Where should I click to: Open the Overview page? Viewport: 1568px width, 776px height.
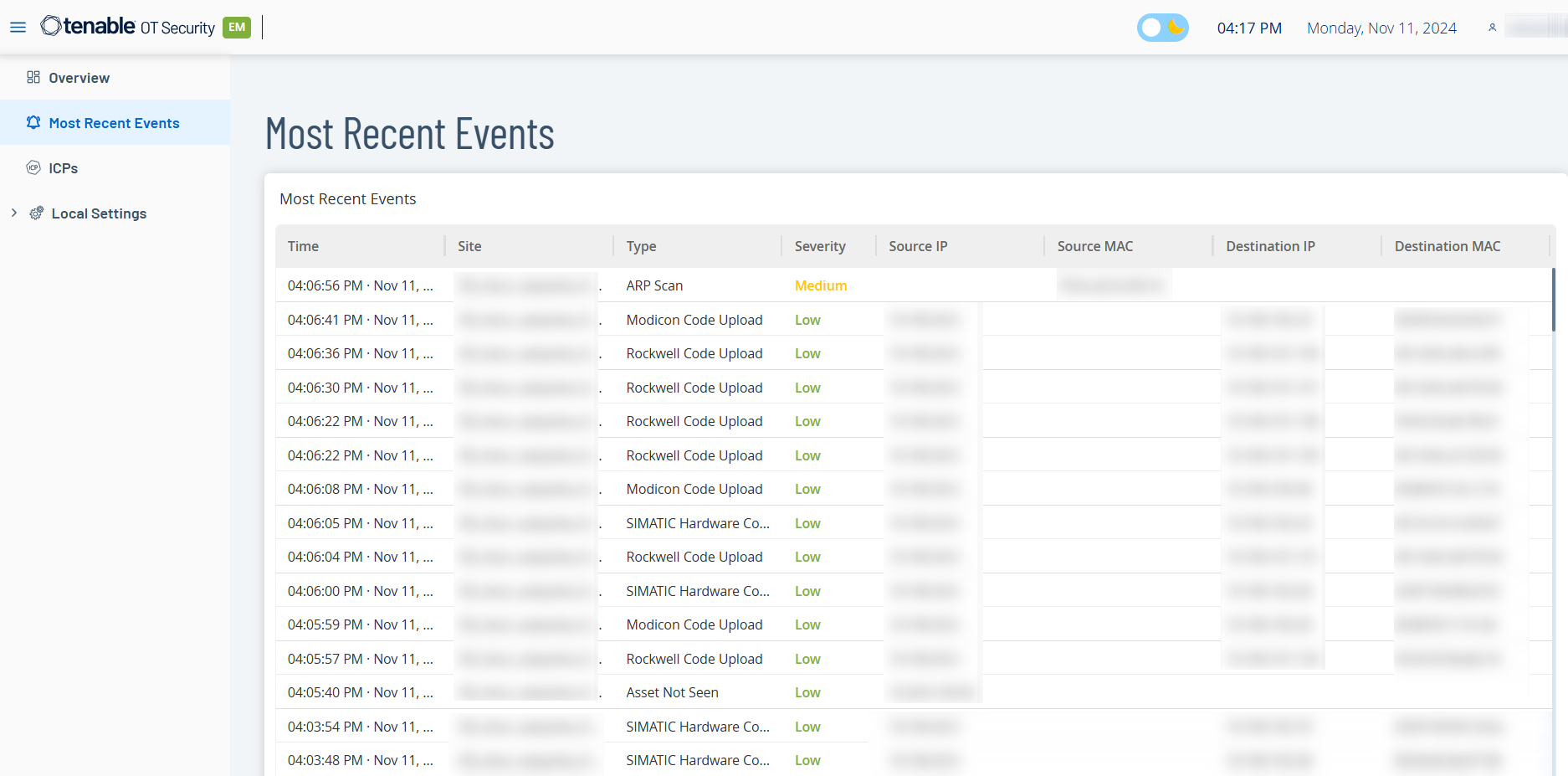click(x=79, y=78)
